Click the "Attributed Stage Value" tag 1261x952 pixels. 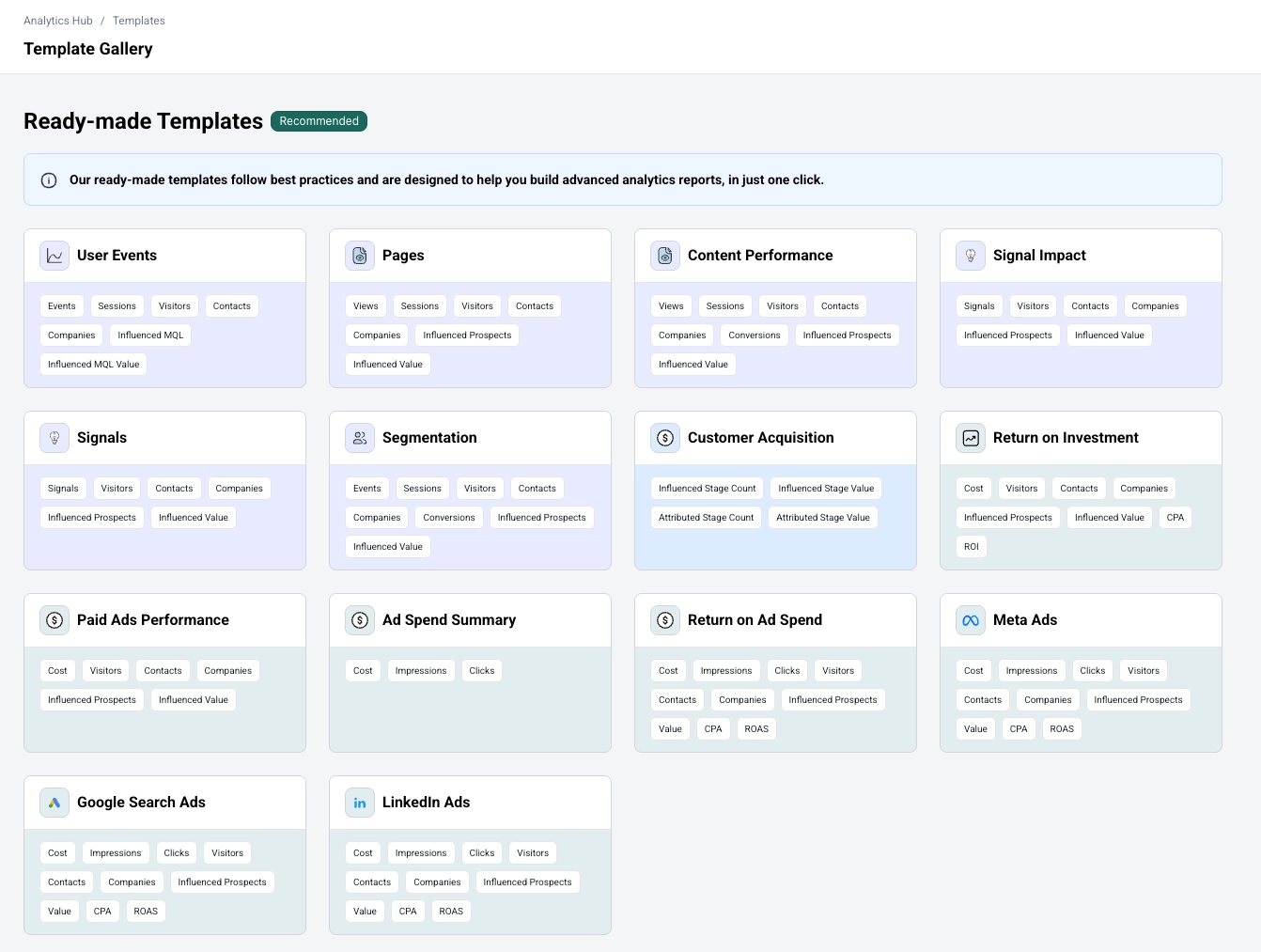point(823,518)
